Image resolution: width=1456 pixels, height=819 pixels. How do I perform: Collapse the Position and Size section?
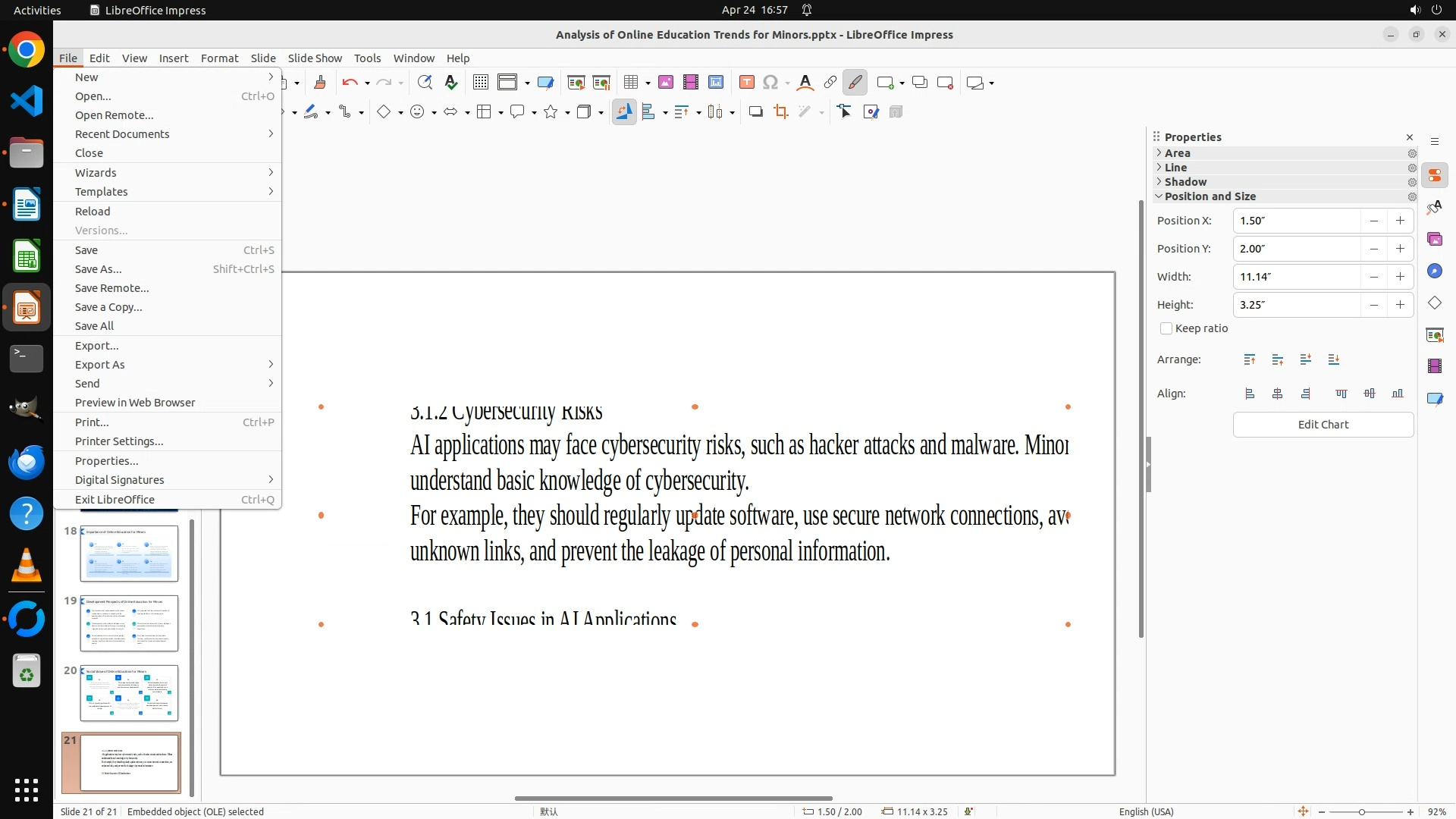pyautogui.click(x=1210, y=196)
